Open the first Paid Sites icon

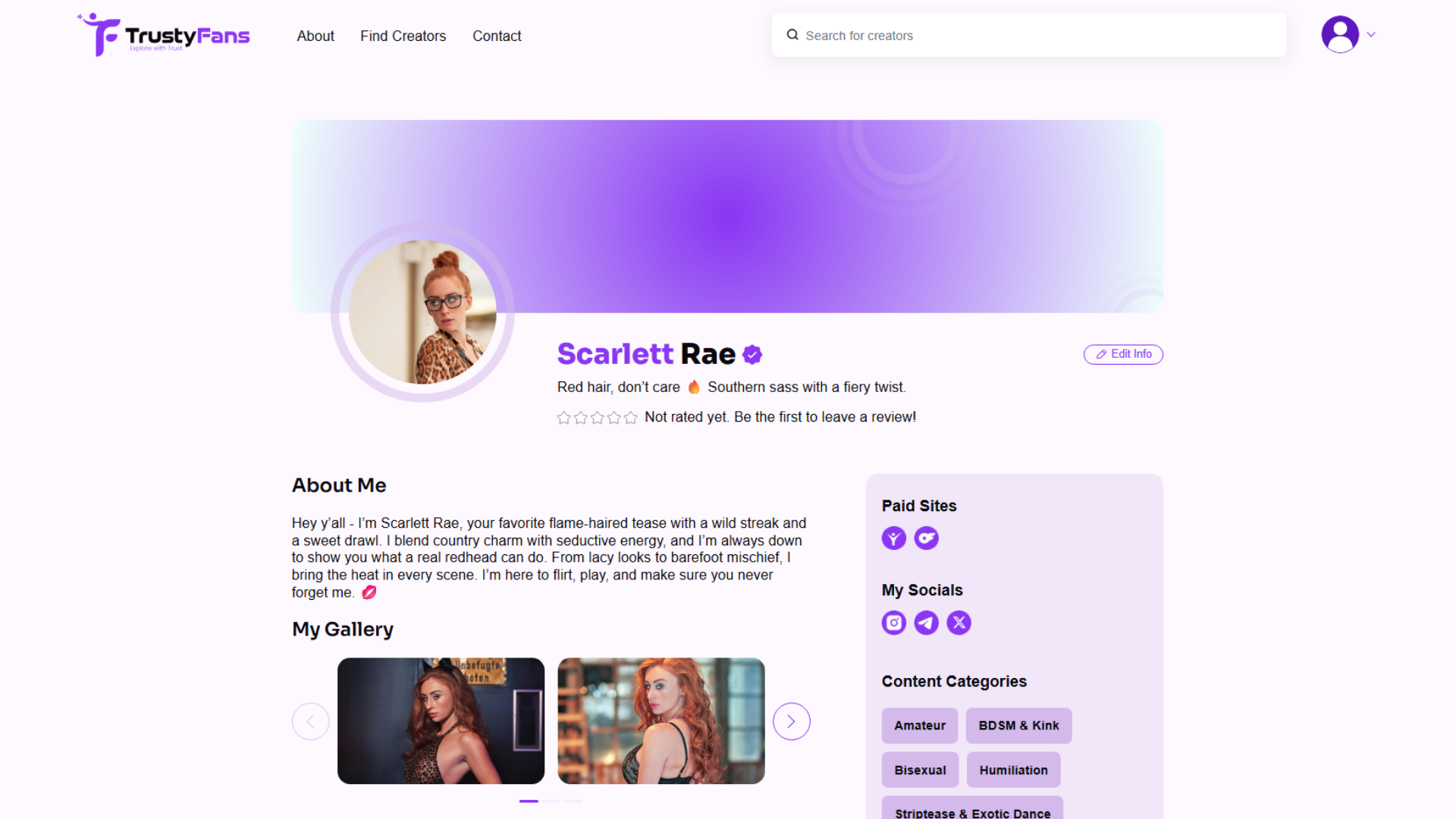pos(893,538)
